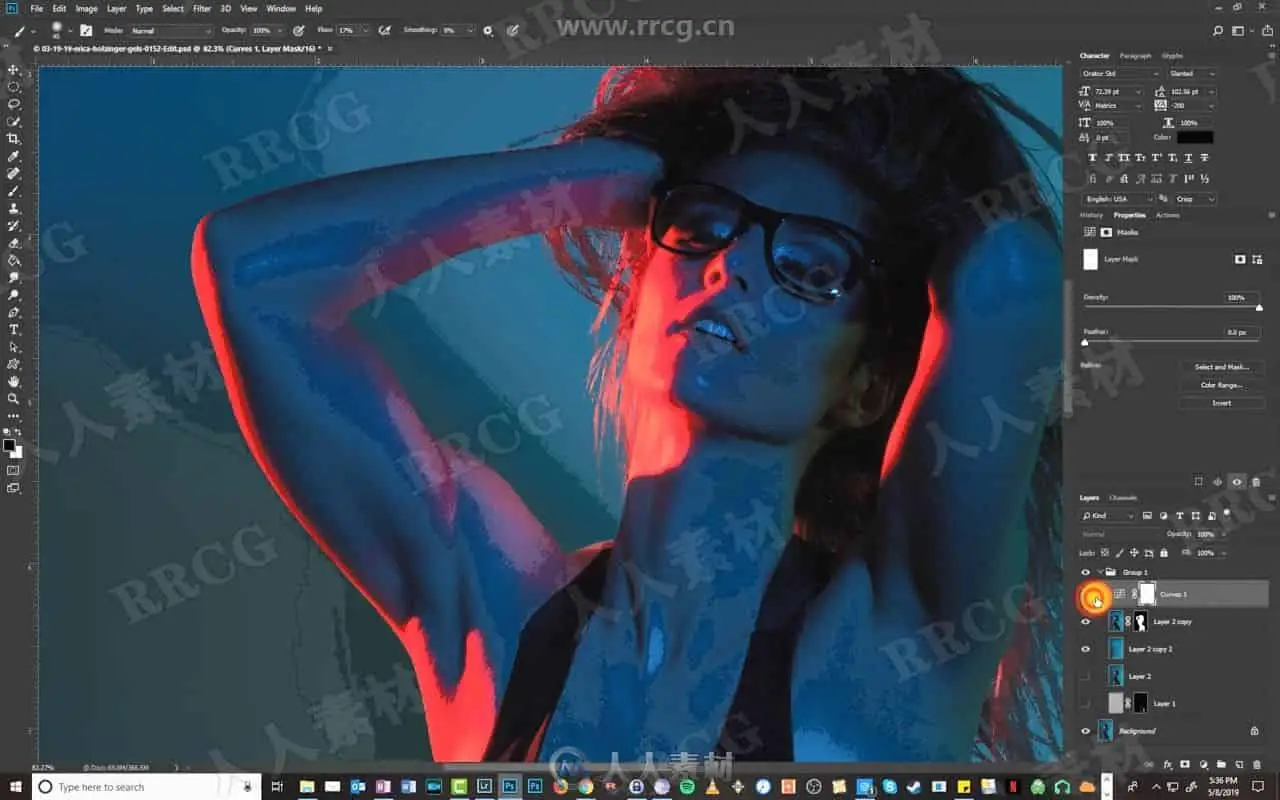Image resolution: width=1280 pixels, height=800 pixels.
Task: Open the brush settings panel icon
Action: pos(86,30)
